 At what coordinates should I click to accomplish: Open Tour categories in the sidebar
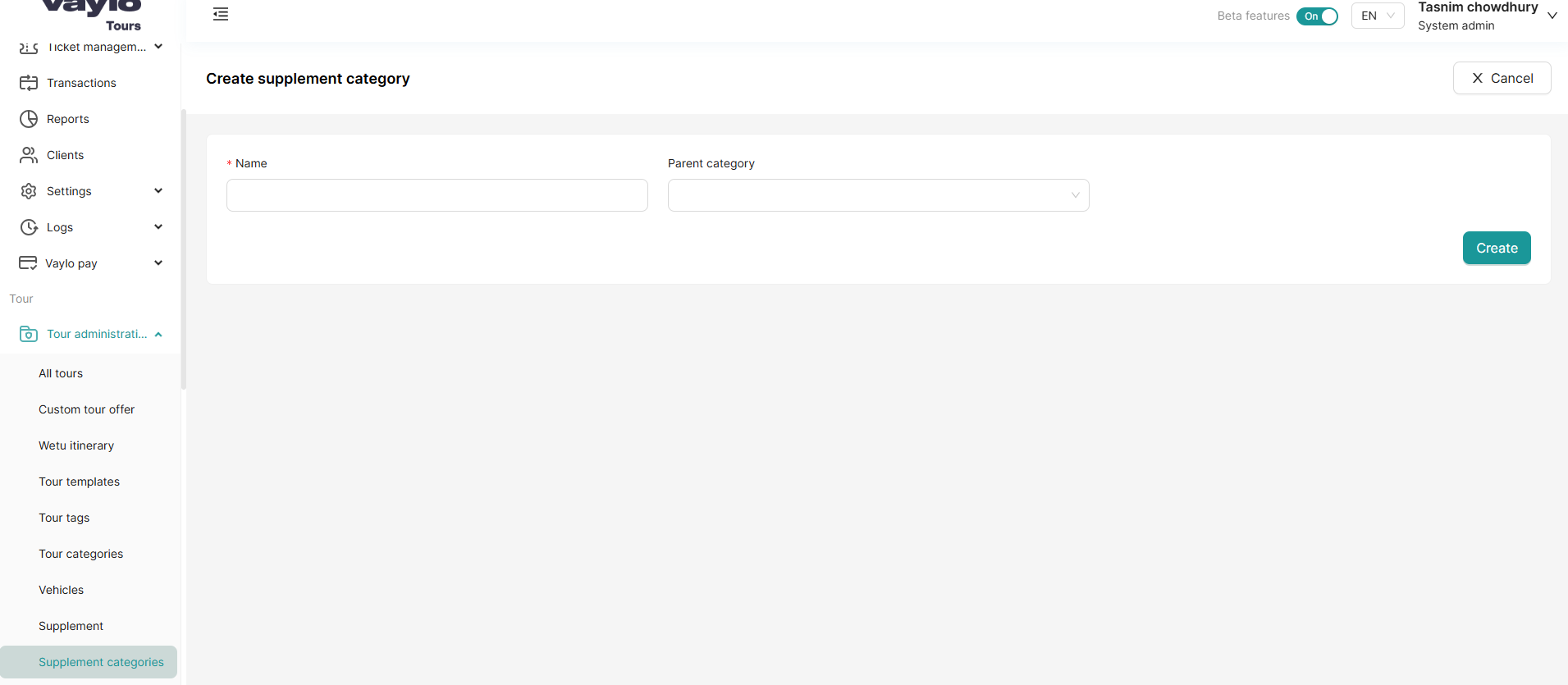pos(80,554)
